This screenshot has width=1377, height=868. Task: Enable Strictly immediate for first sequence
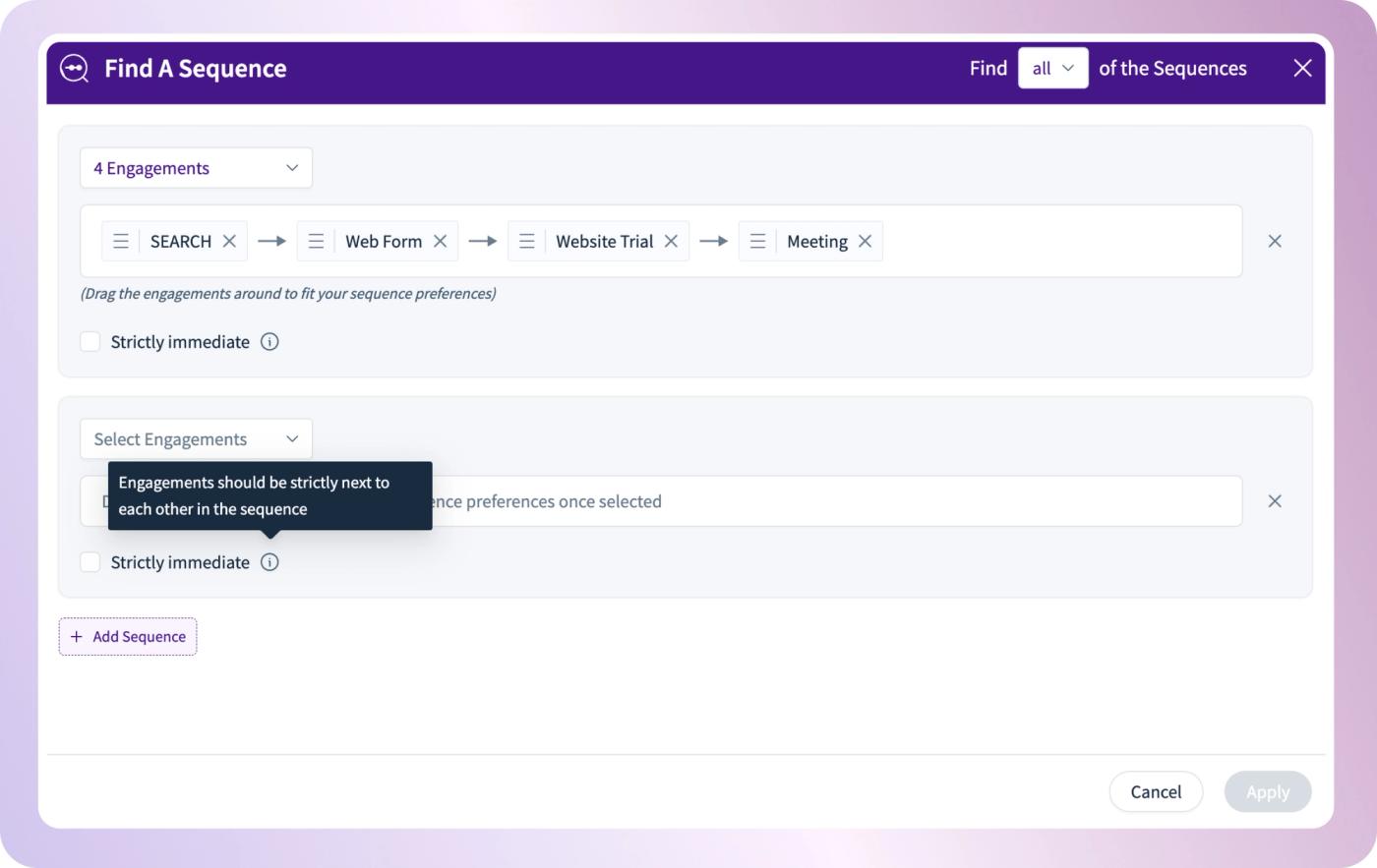pos(90,342)
